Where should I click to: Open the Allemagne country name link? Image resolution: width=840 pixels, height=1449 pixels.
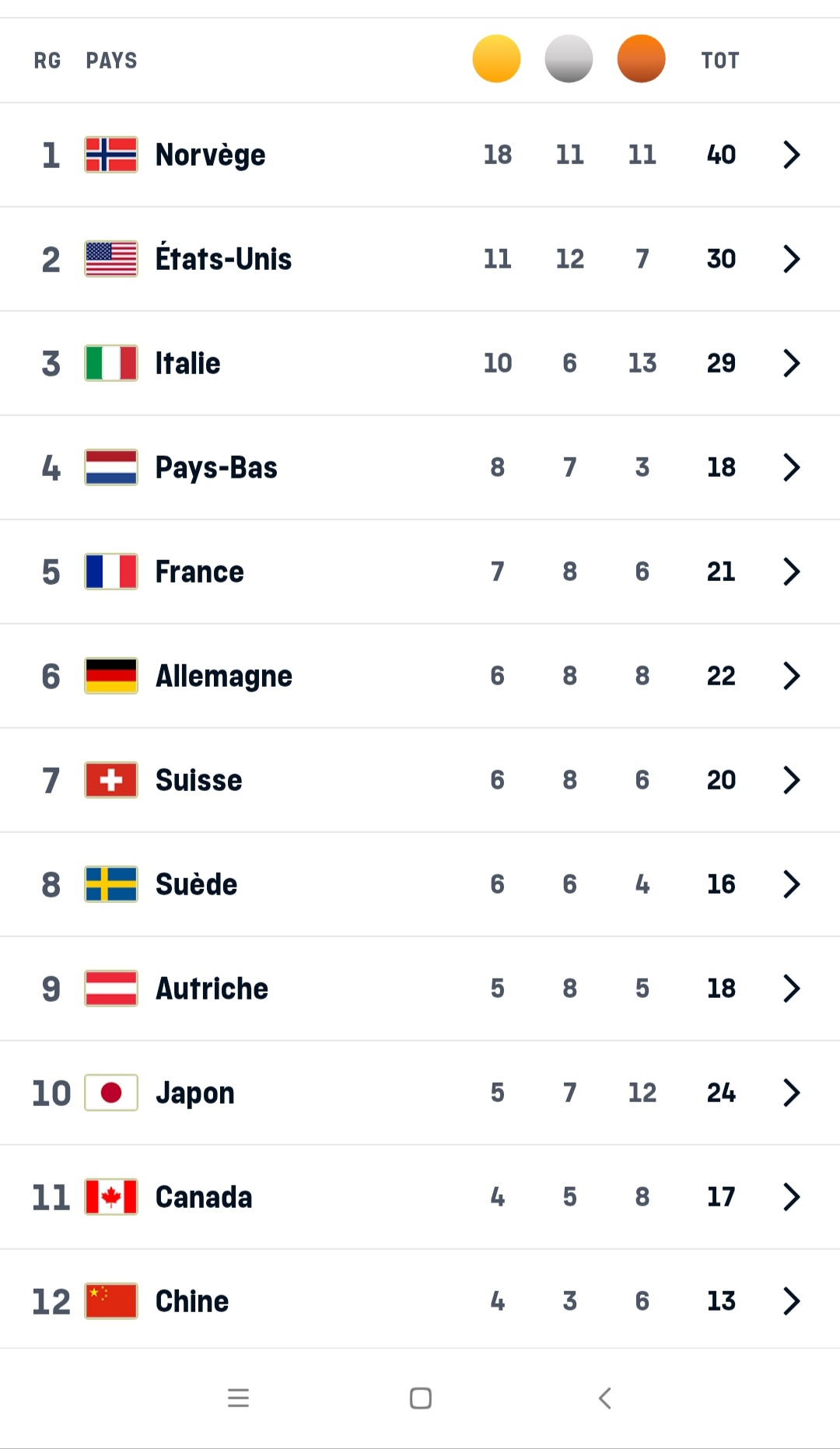(223, 676)
